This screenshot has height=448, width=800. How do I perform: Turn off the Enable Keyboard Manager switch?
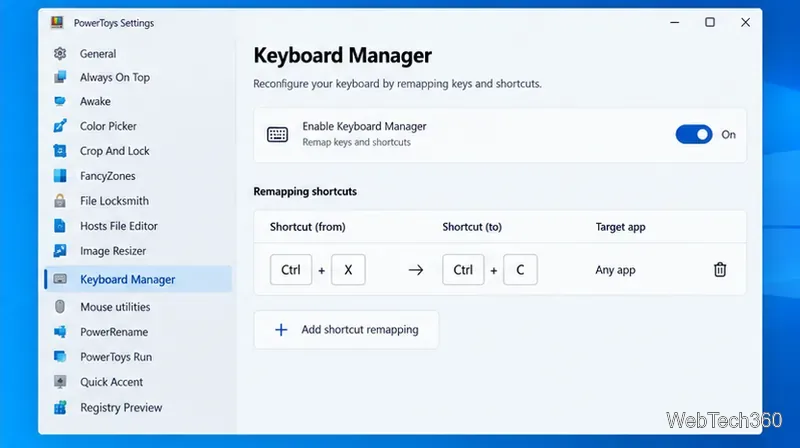coord(694,134)
